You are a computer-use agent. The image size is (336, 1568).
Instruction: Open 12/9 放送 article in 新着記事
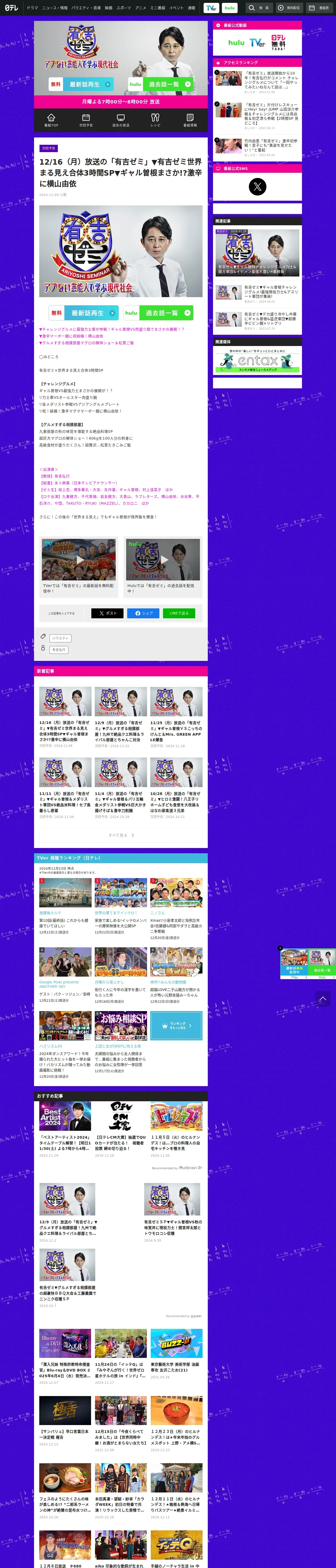(121, 718)
